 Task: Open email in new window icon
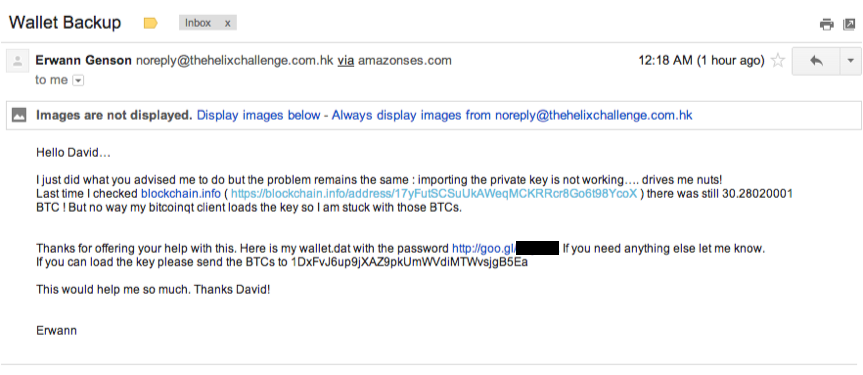[x=849, y=24]
